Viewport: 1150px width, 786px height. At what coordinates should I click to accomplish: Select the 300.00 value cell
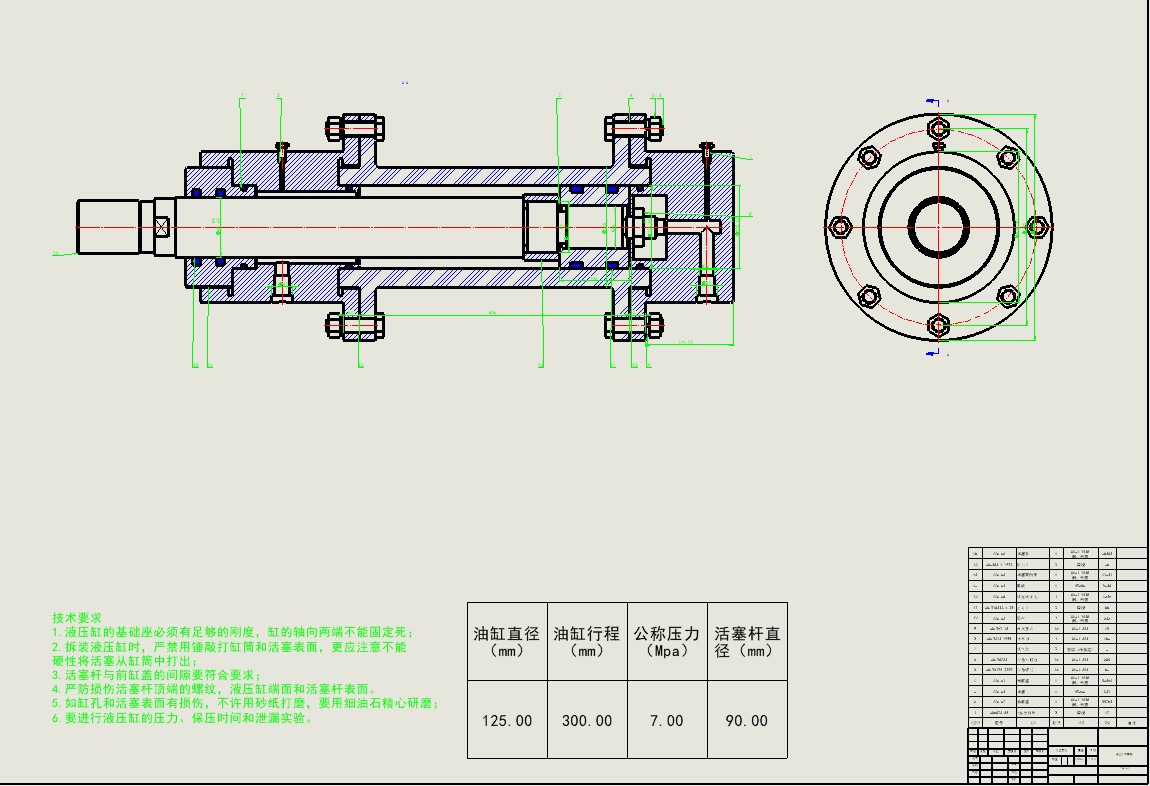(x=586, y=720)
